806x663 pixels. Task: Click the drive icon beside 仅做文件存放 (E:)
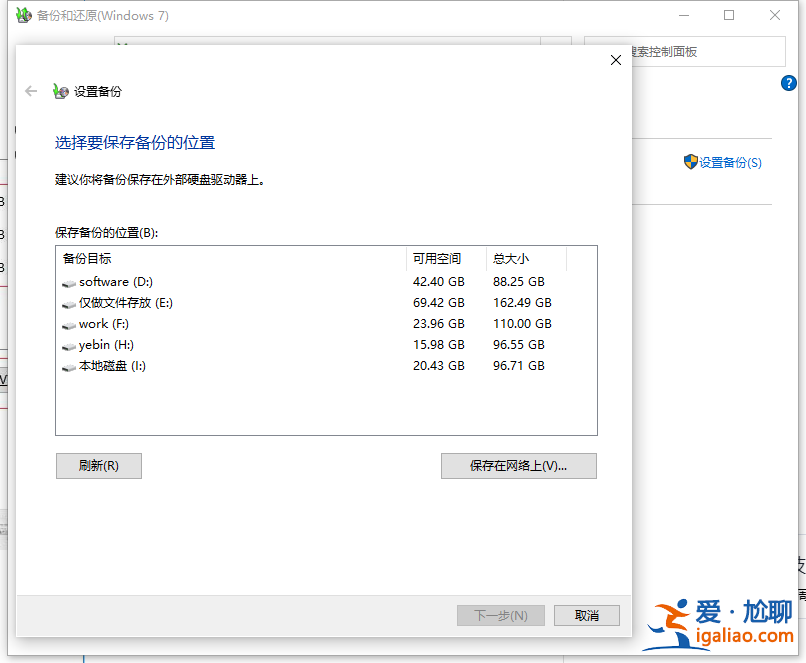(x=70, y=303)
